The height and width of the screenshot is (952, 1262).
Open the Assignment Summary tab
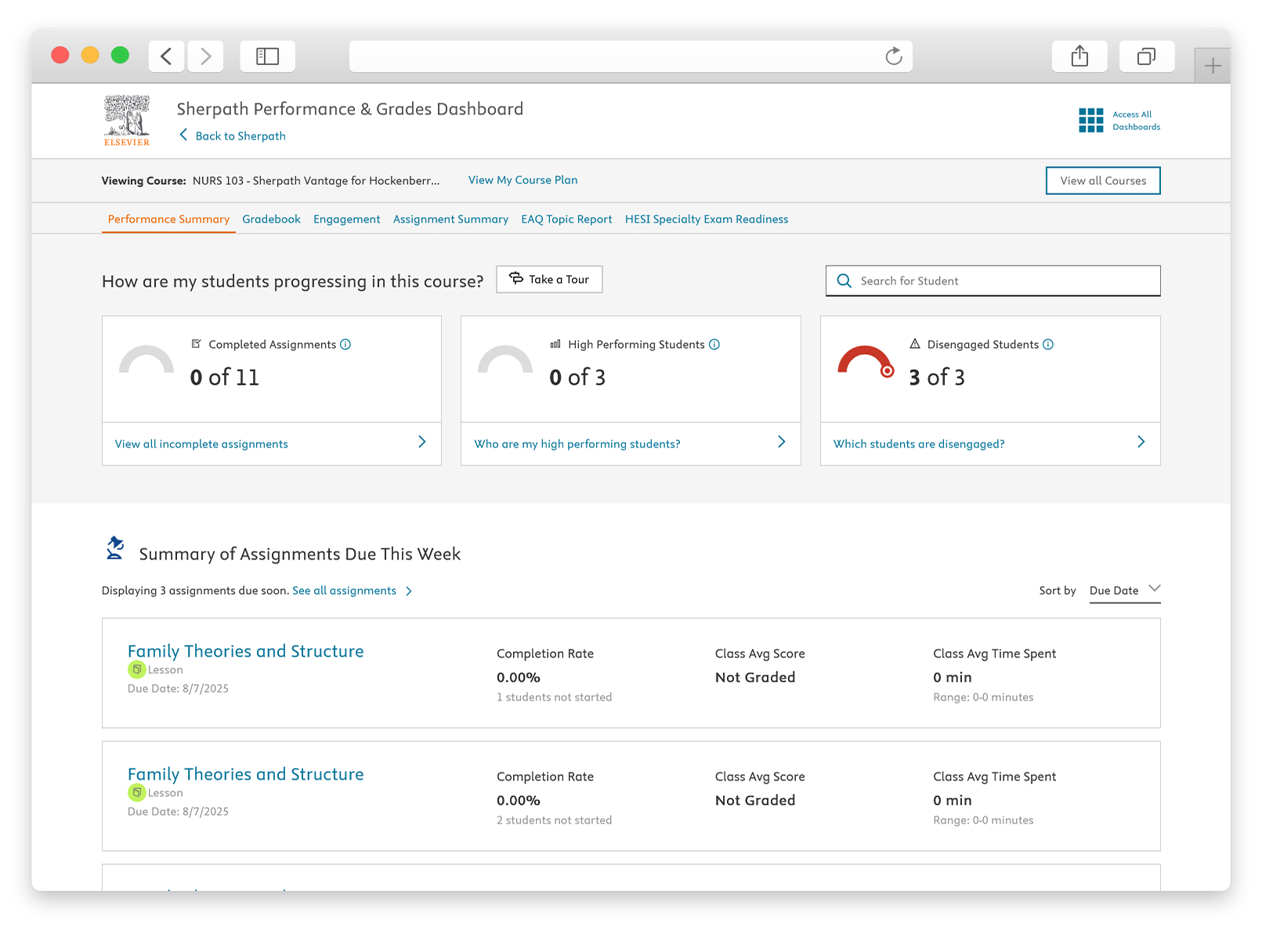[x=450, y=219]
